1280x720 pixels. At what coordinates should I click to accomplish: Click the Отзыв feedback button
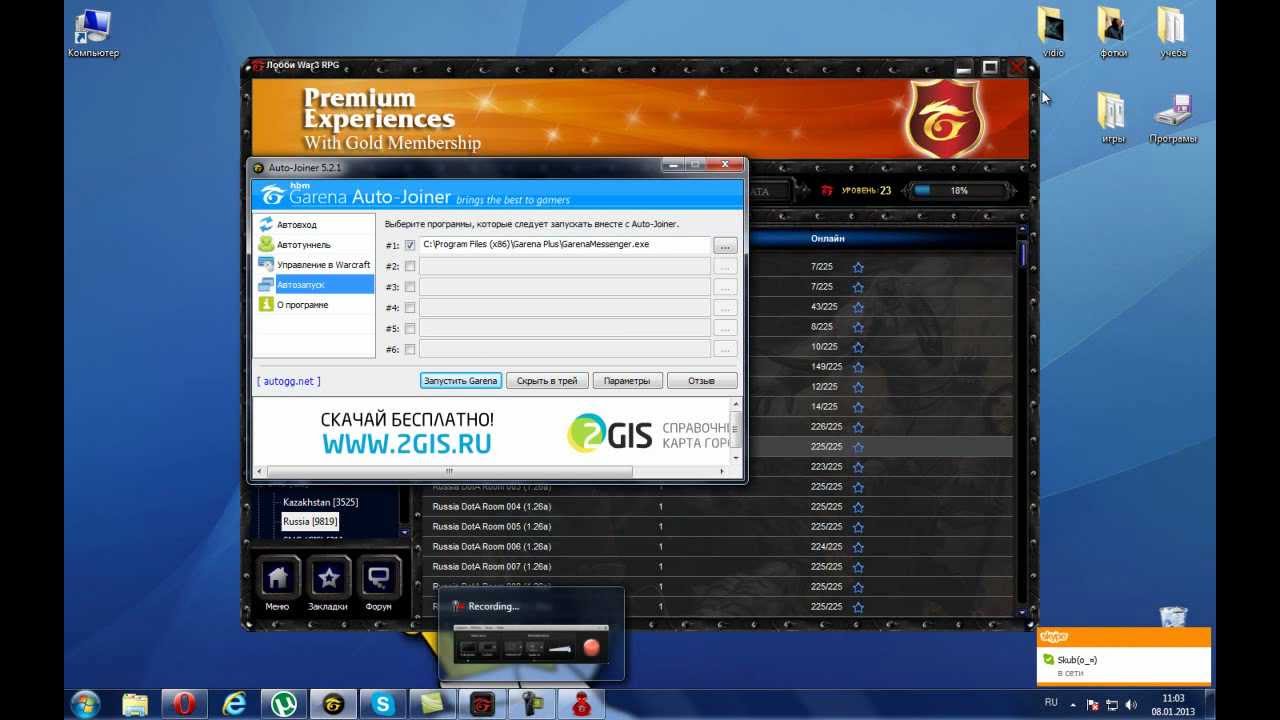702,381
